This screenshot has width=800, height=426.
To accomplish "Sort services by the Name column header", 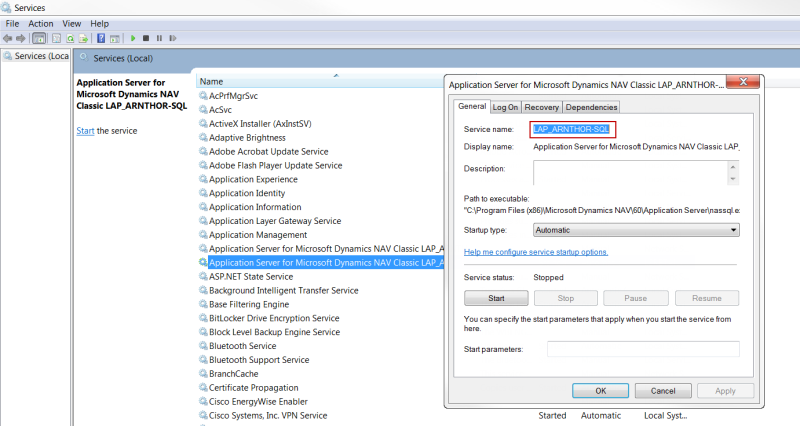I will point(320,81).
